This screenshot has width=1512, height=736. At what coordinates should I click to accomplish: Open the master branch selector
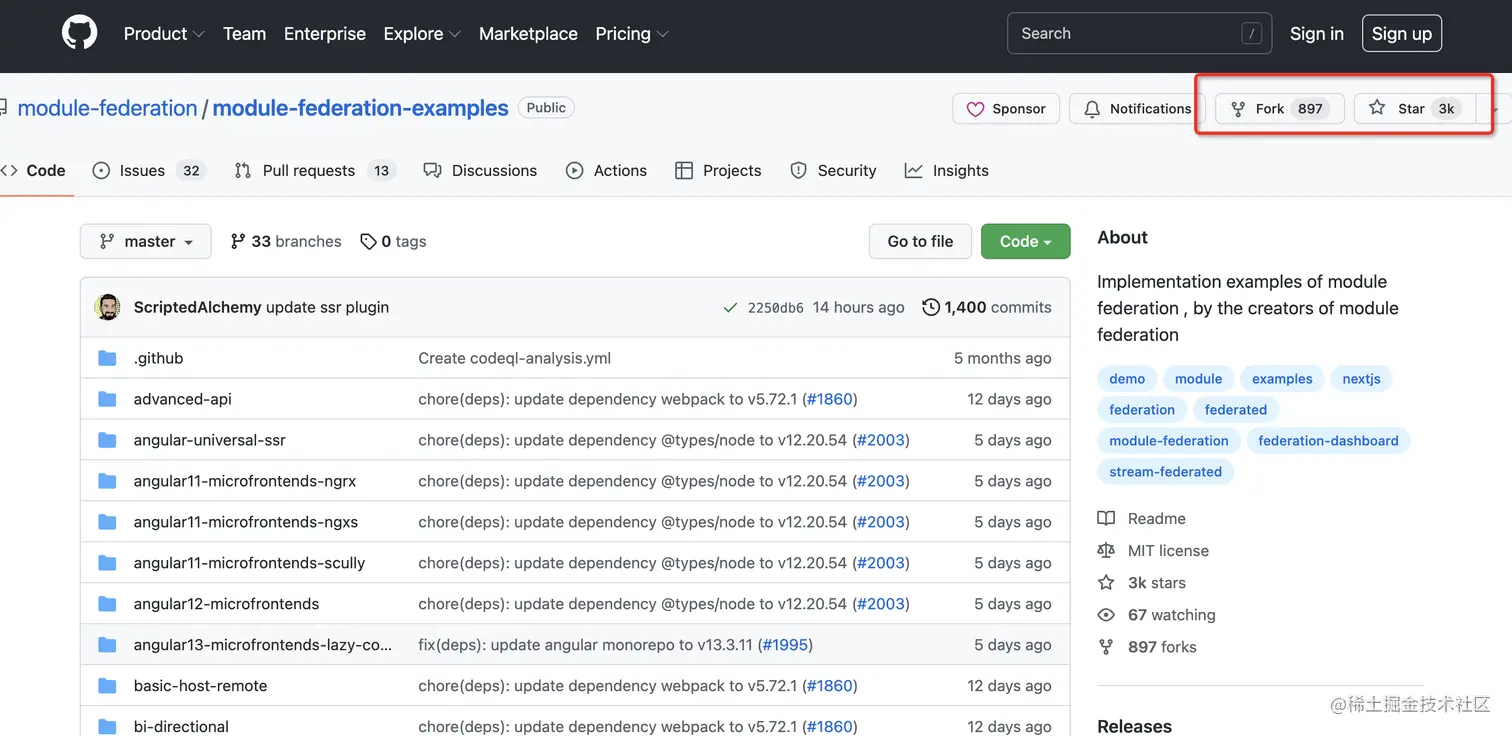tap(146, 241)
